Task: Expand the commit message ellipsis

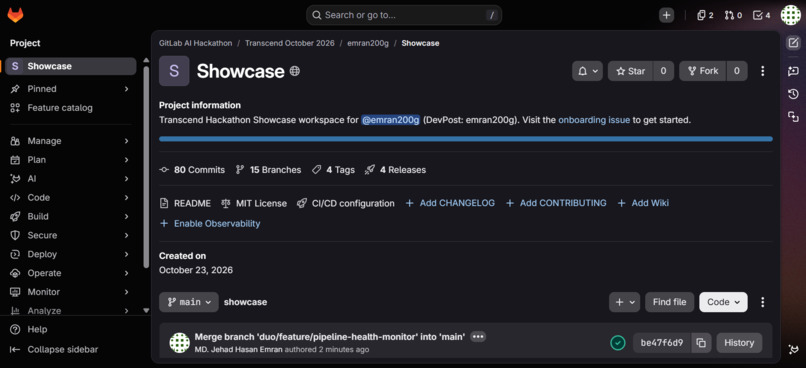Action: click(x=478, y=337)
